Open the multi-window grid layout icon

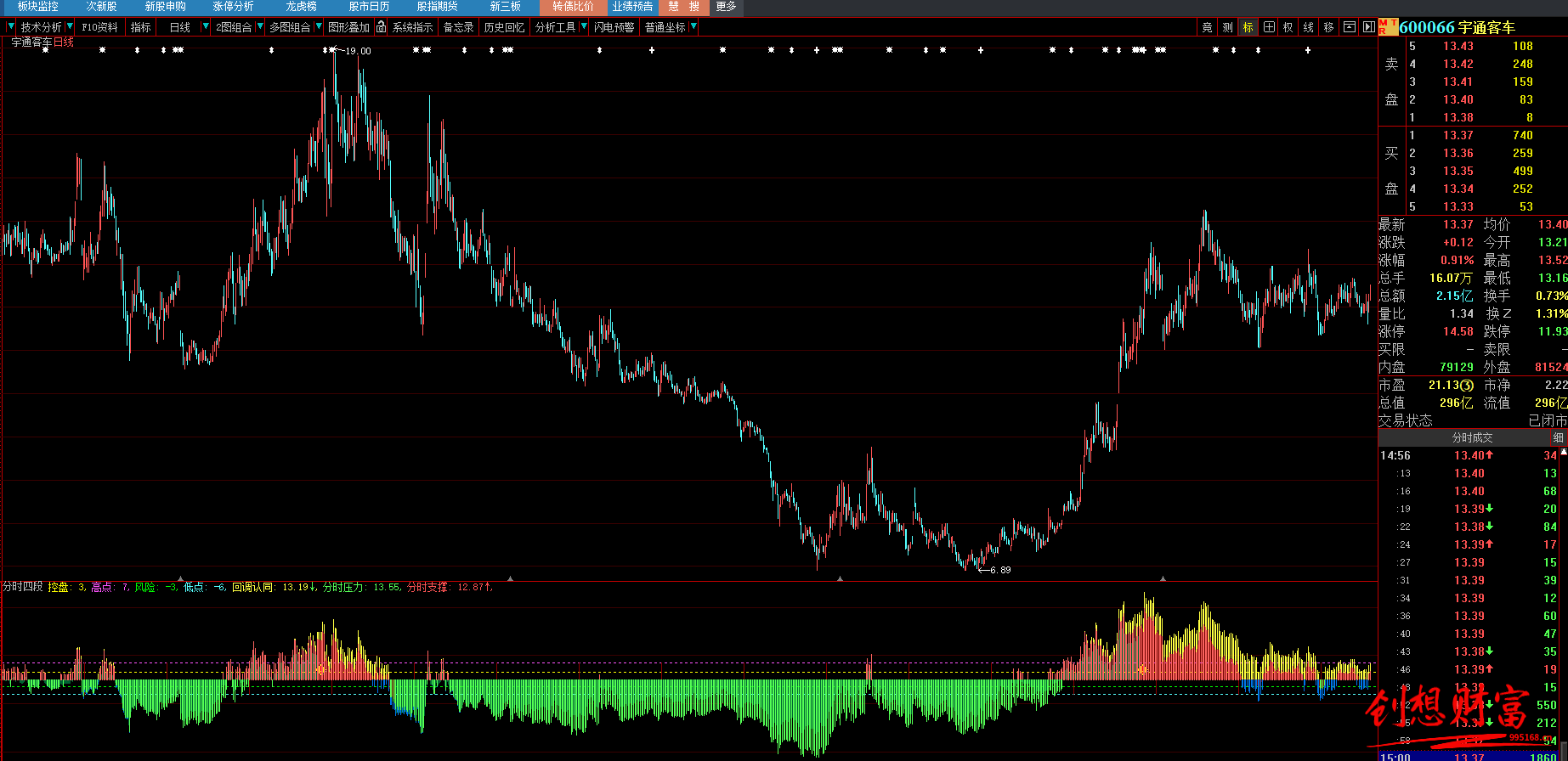[x=1268, y=27]
